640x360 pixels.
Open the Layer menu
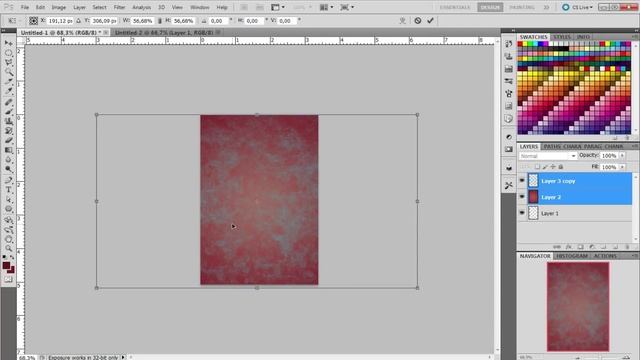[79, 7]
